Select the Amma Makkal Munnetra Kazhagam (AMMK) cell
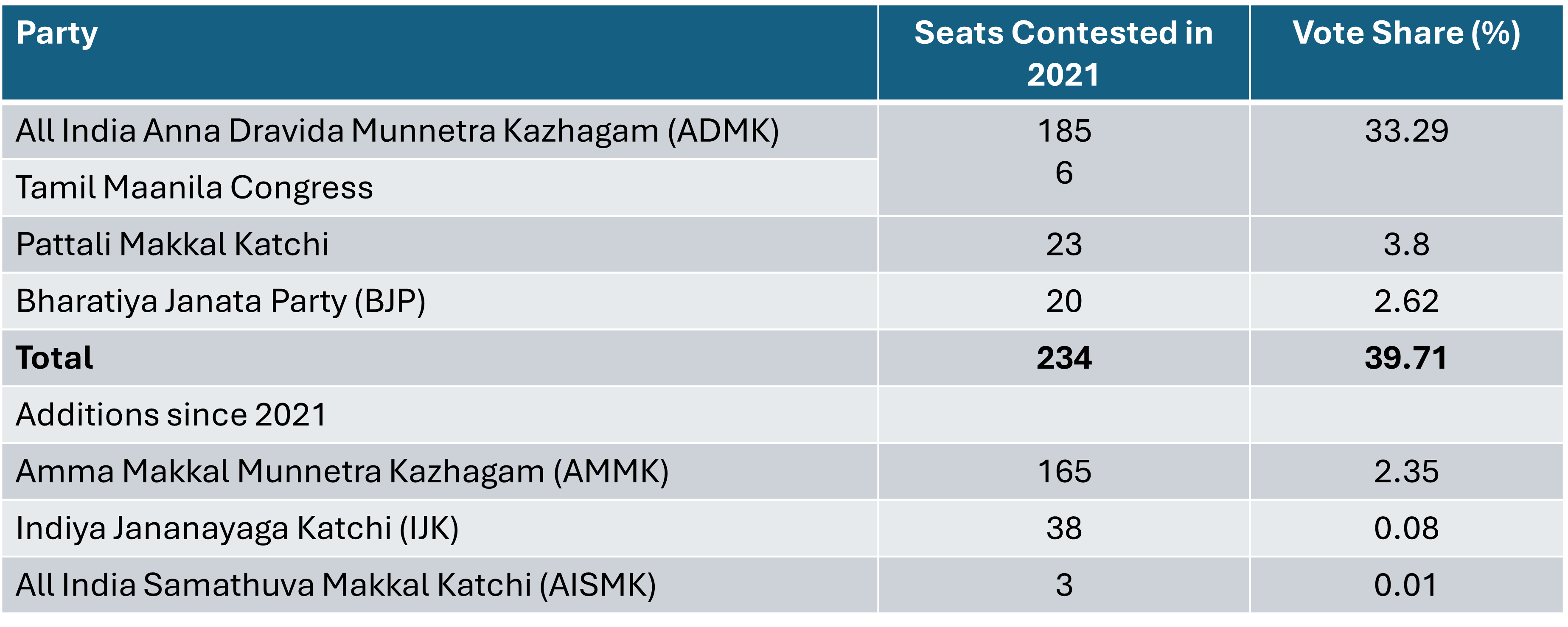Viewport: 1568px width, 627px height. [440, 471]
